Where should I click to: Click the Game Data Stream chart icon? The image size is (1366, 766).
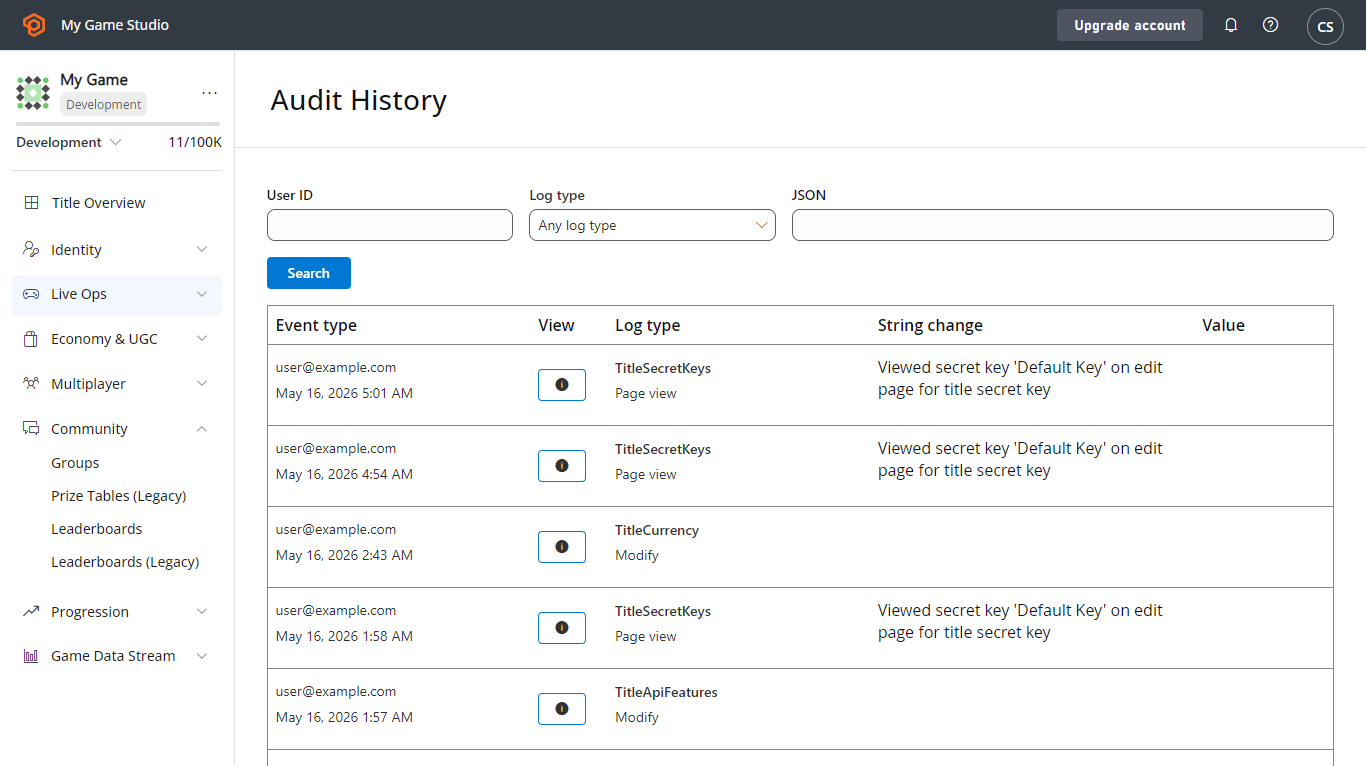point(31,656)
